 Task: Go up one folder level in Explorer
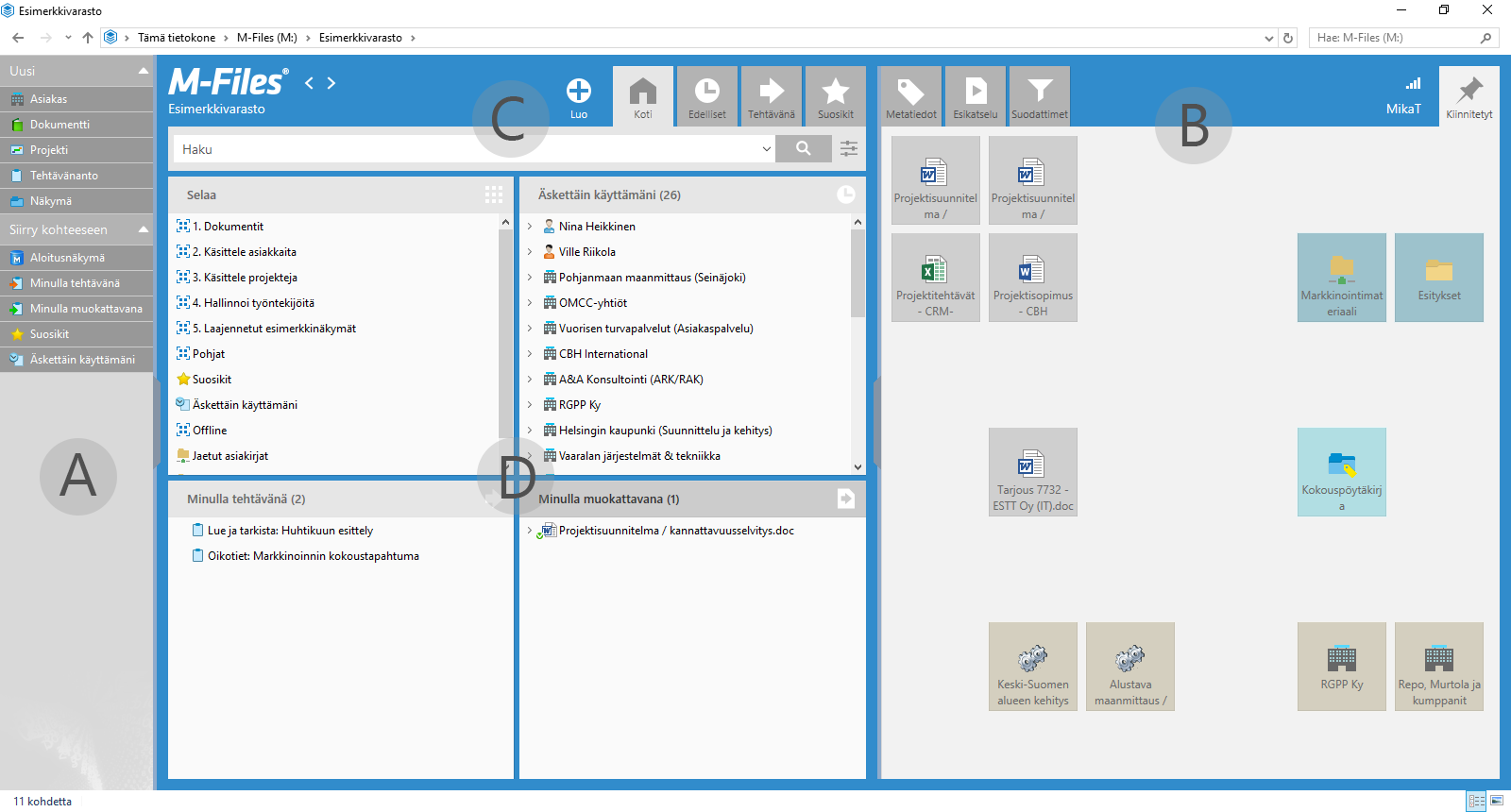coord(88,38)
